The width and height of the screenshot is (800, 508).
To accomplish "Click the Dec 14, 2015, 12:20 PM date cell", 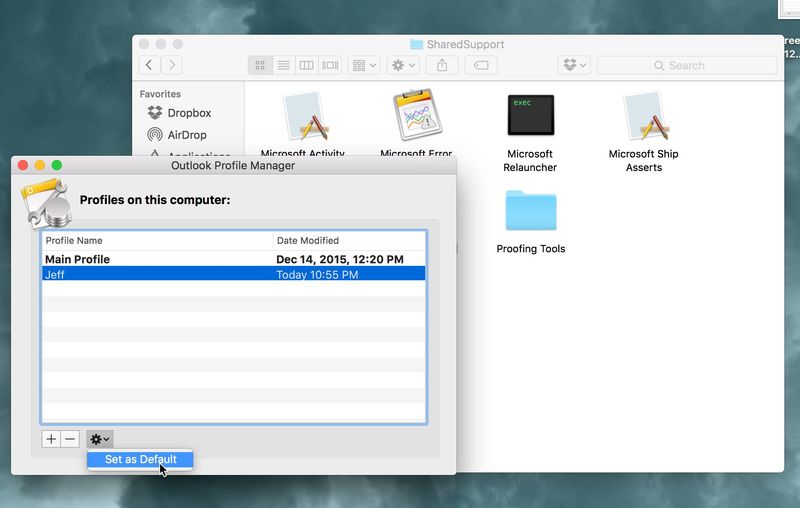I will click(x=340, y=259).
